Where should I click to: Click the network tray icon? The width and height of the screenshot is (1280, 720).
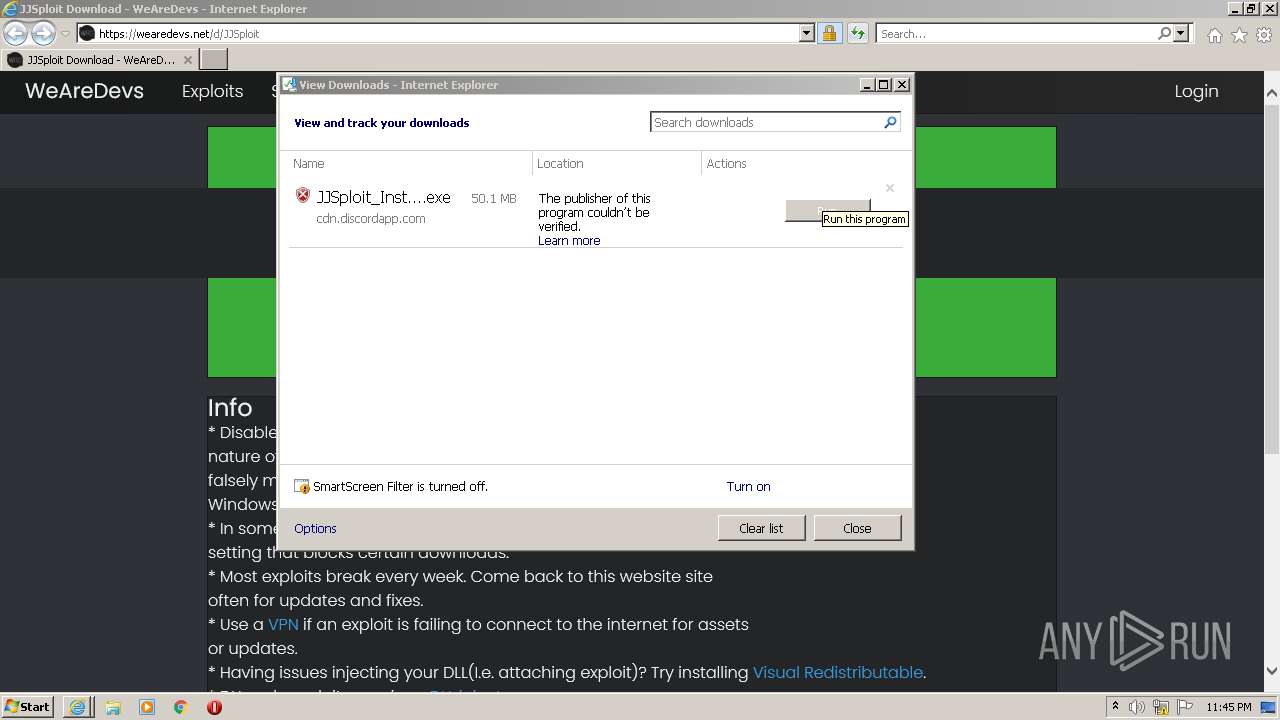(1161, 707)
